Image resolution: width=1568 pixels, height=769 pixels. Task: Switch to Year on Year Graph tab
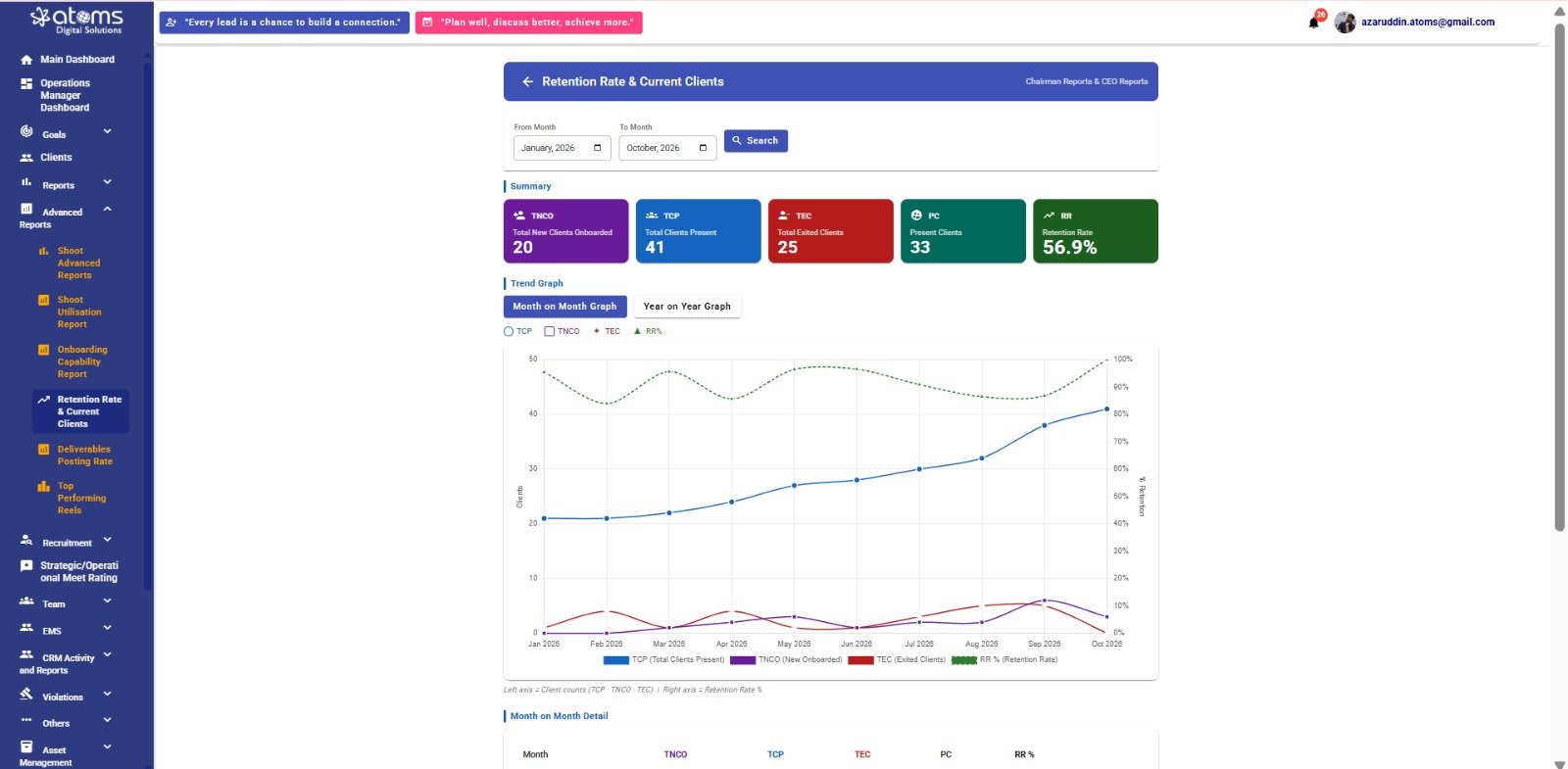(687, 307)
